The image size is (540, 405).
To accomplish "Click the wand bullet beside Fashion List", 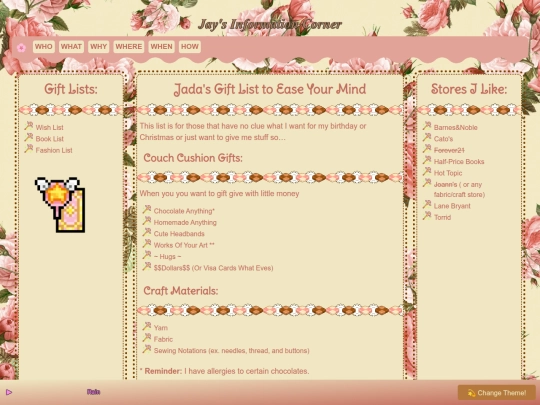I will (29, 148).
